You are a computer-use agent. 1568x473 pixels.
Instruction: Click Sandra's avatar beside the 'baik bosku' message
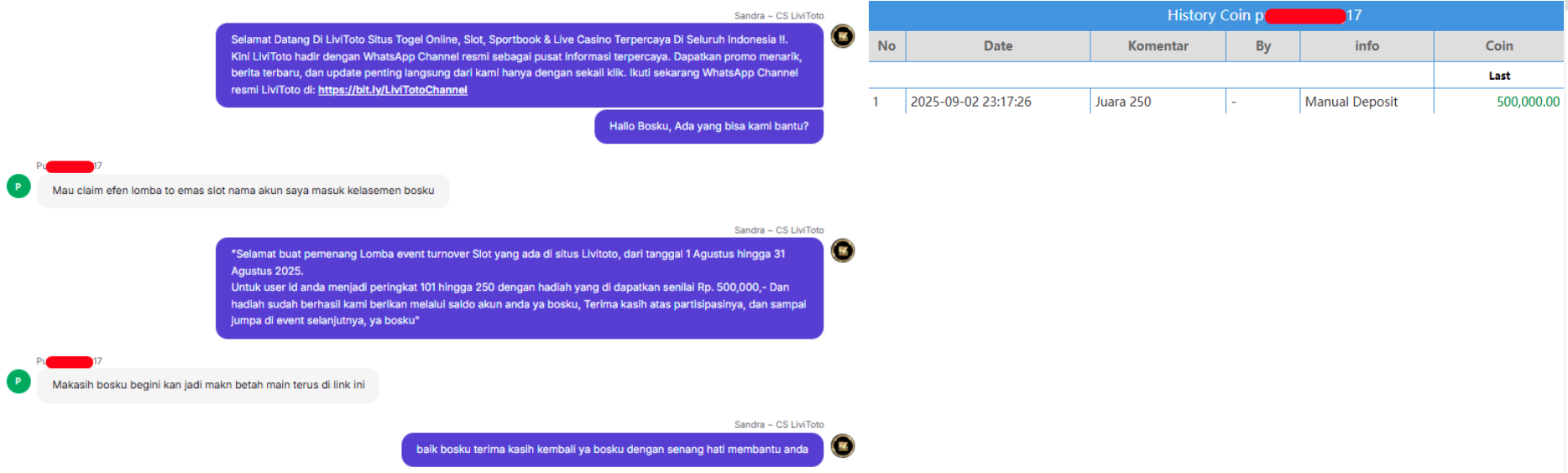click(x=843, y=445)
